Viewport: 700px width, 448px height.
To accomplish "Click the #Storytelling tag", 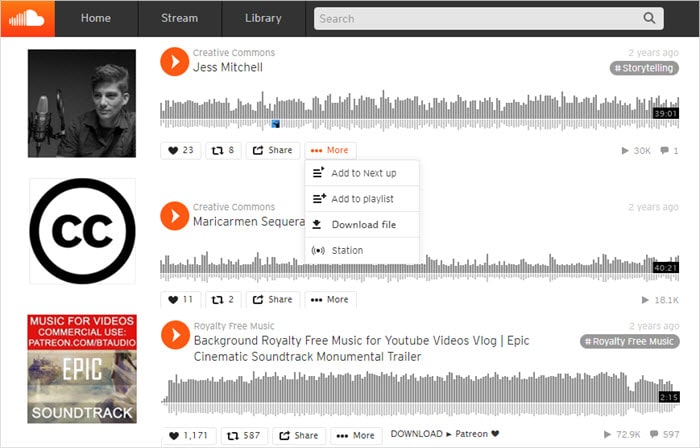I will pos(644,68).
